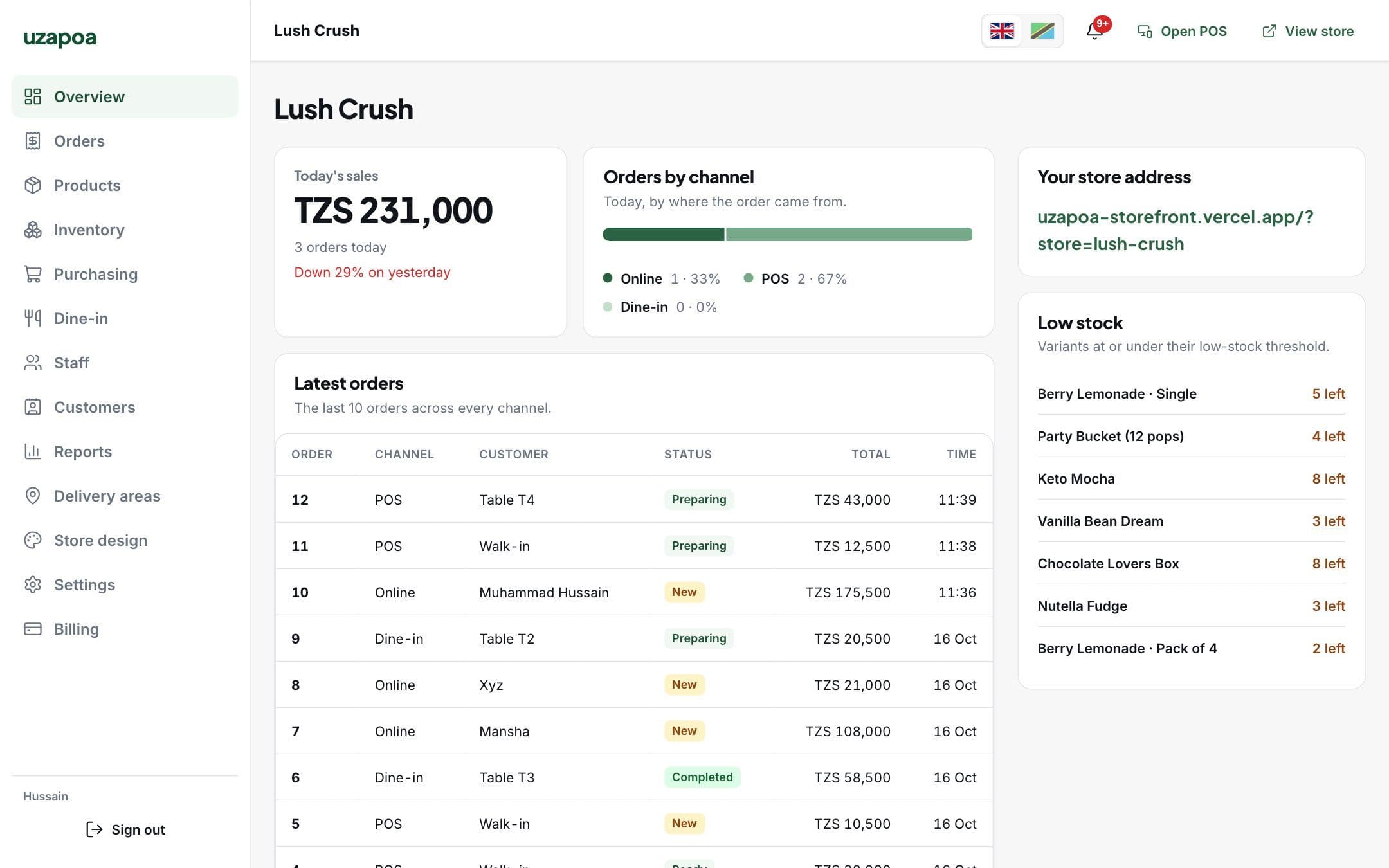Image resolution: width=1389 pixels, height=868 pixels.
Task: Click the Inventory cubes icon
Action: click(x=33, y=230)
